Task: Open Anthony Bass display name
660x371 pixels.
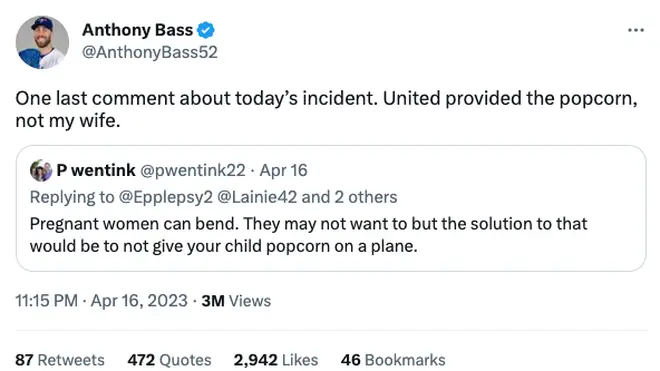Action: (137, 30)
